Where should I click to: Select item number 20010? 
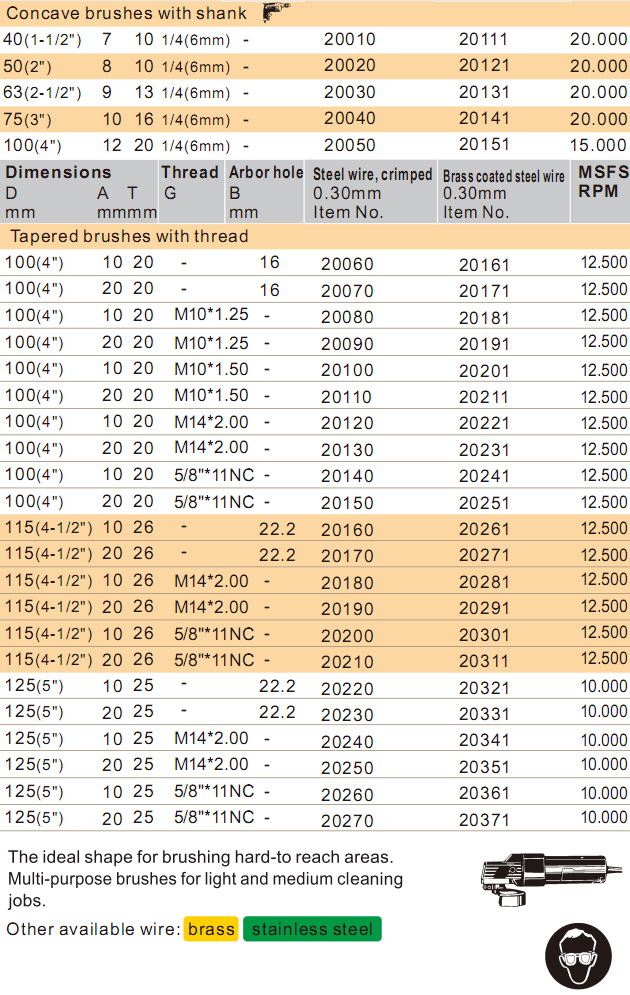click(350, 39)
